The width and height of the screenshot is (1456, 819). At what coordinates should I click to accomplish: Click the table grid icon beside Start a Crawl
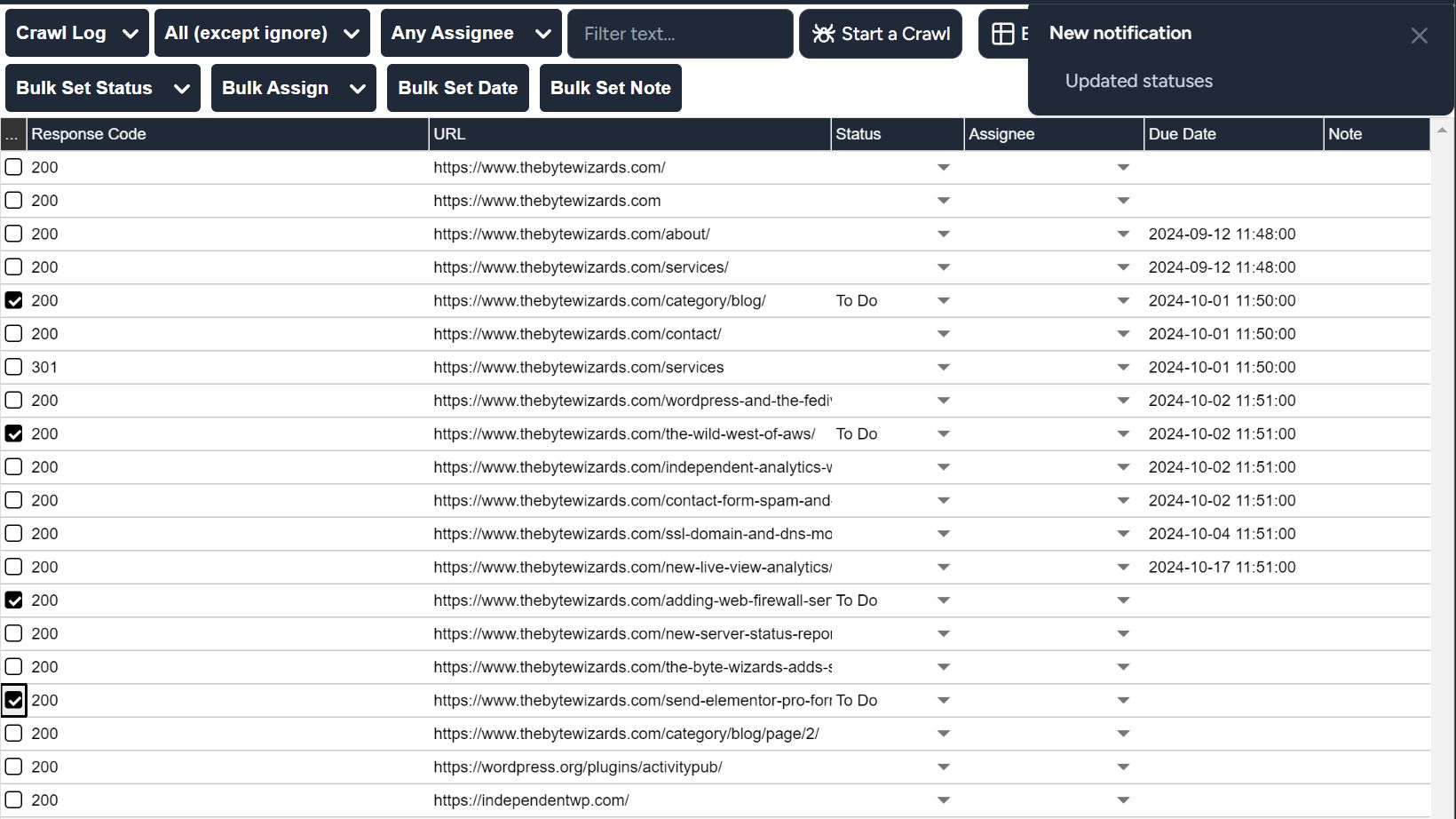[1002, 34]
